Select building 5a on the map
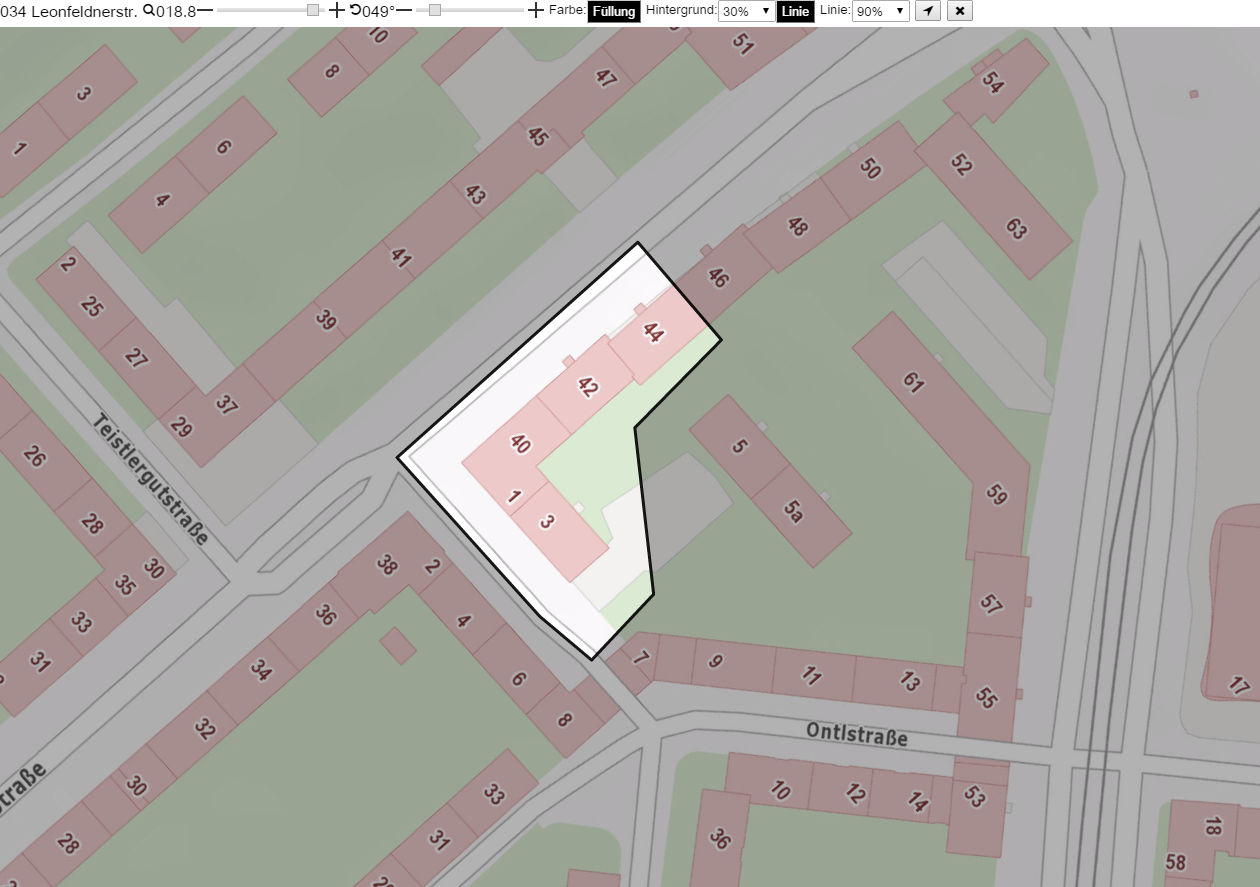The height and width of the screenshot is (887, 1260). 794,513
